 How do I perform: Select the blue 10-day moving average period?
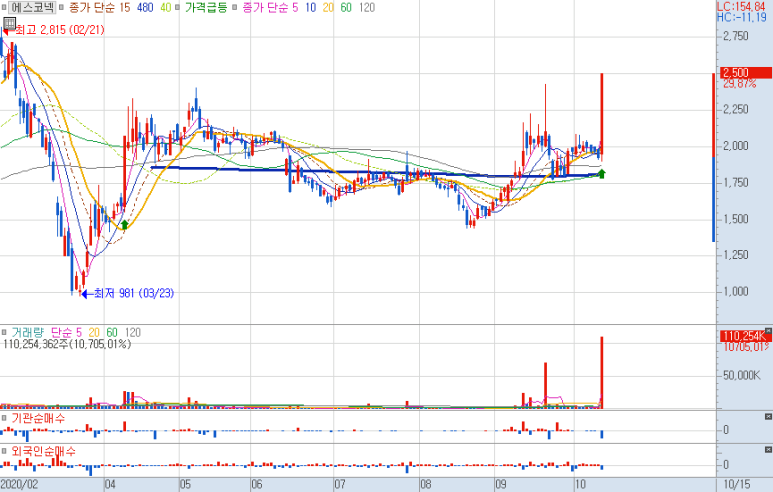[x=311, y=7]
